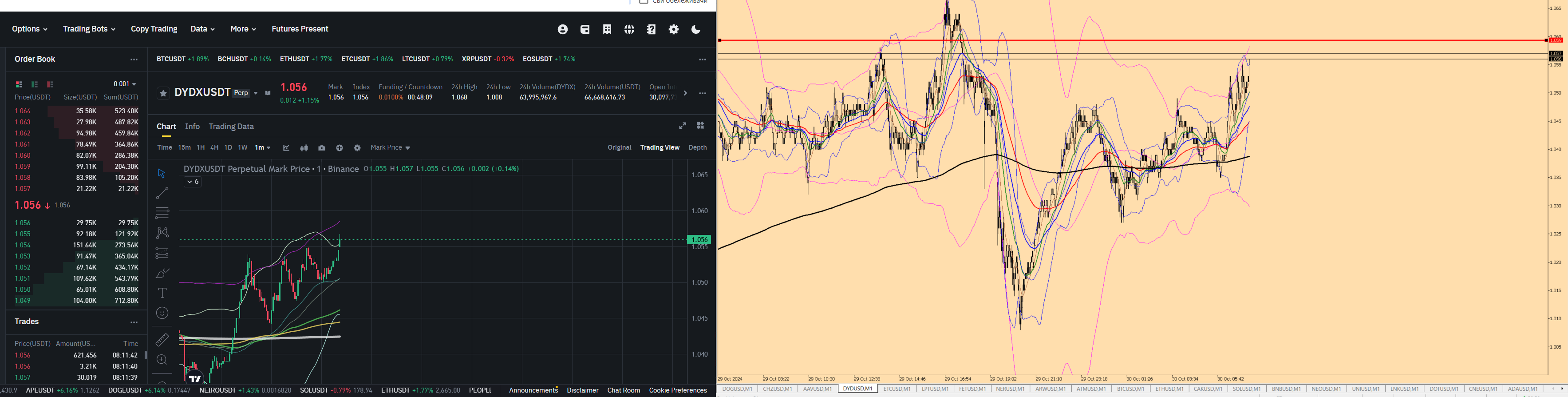Screen dimensions: 1568x397
Task: Toggle dark mode moon icon
Action: click(696, 29)
